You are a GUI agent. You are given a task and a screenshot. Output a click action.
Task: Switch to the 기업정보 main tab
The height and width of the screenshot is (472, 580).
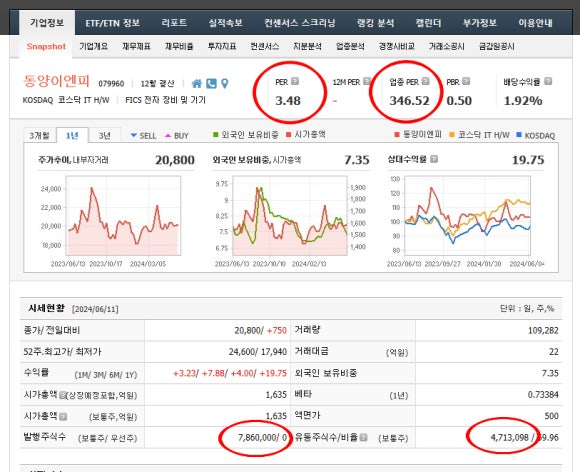click(47, 23)
